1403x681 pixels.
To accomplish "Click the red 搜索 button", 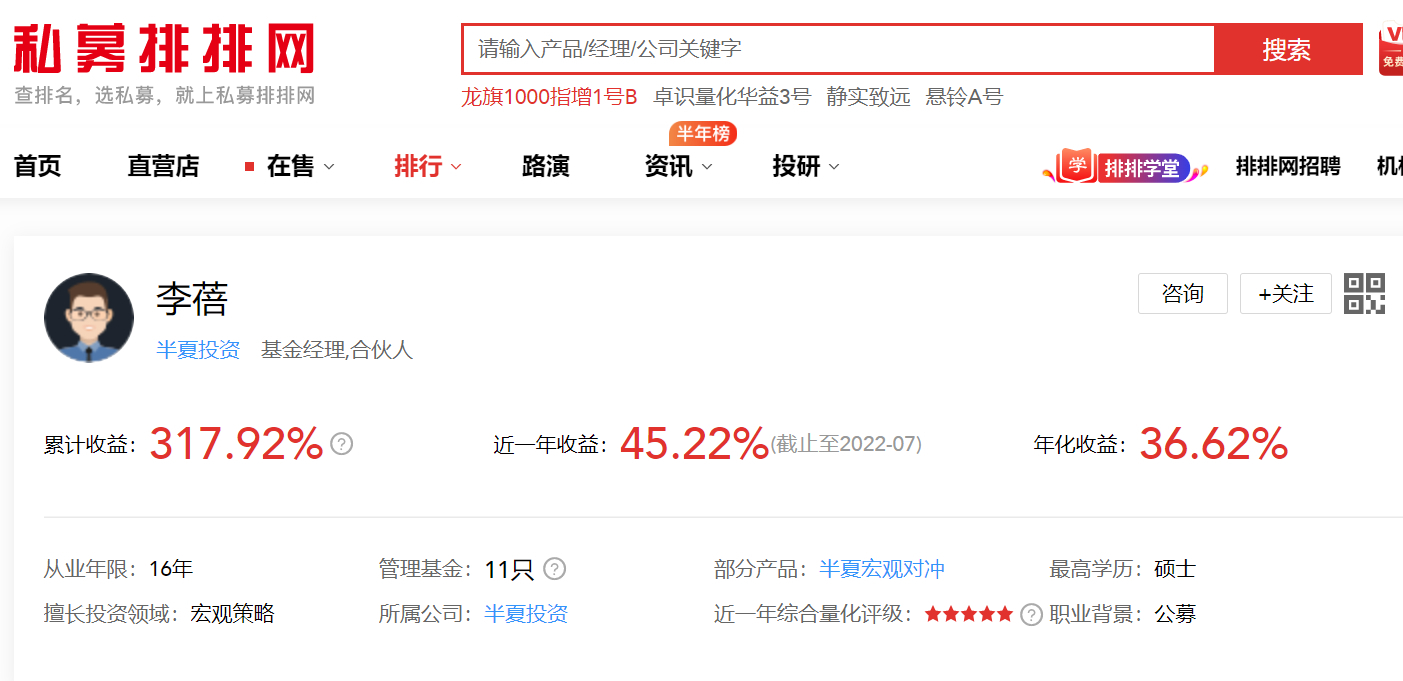I will click(1287, 49).
